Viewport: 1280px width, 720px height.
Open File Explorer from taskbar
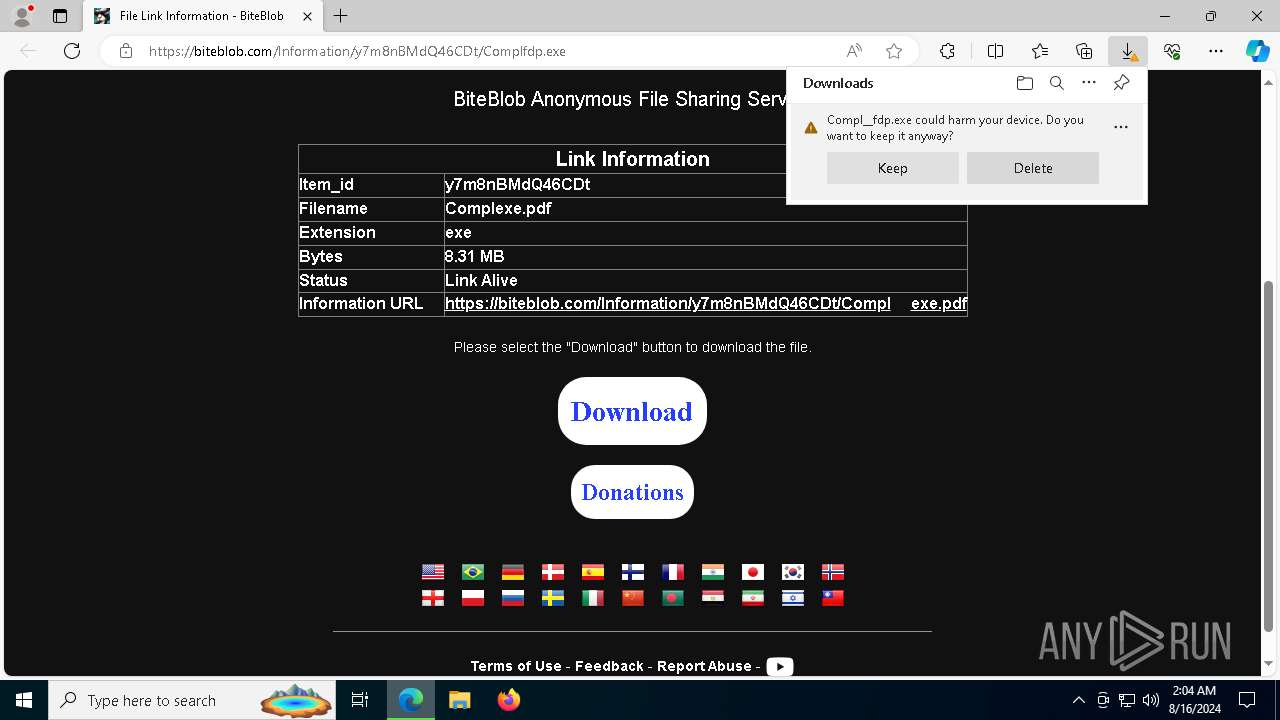point(460,700)
